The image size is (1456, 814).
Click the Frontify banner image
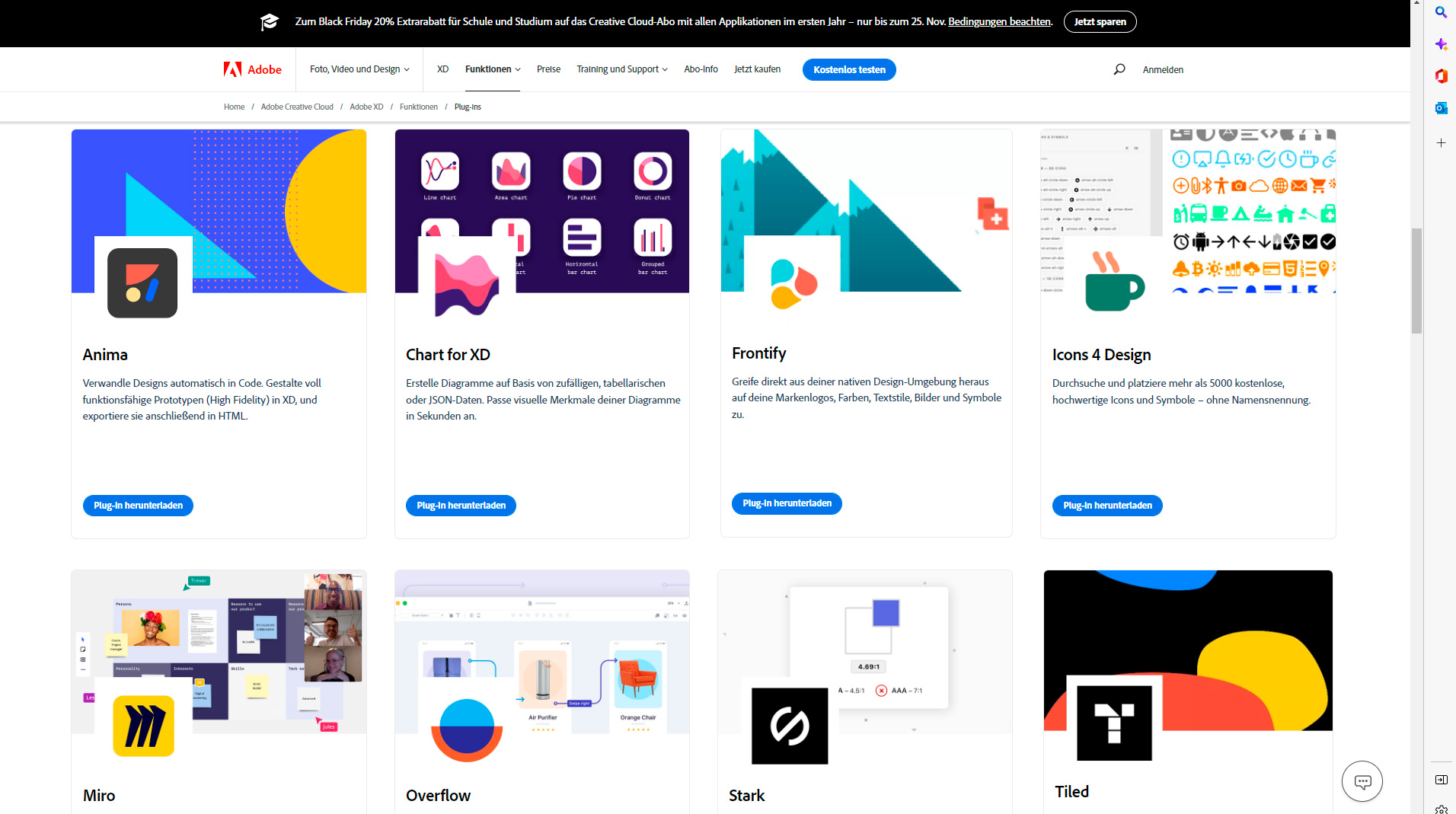point(867,210)
